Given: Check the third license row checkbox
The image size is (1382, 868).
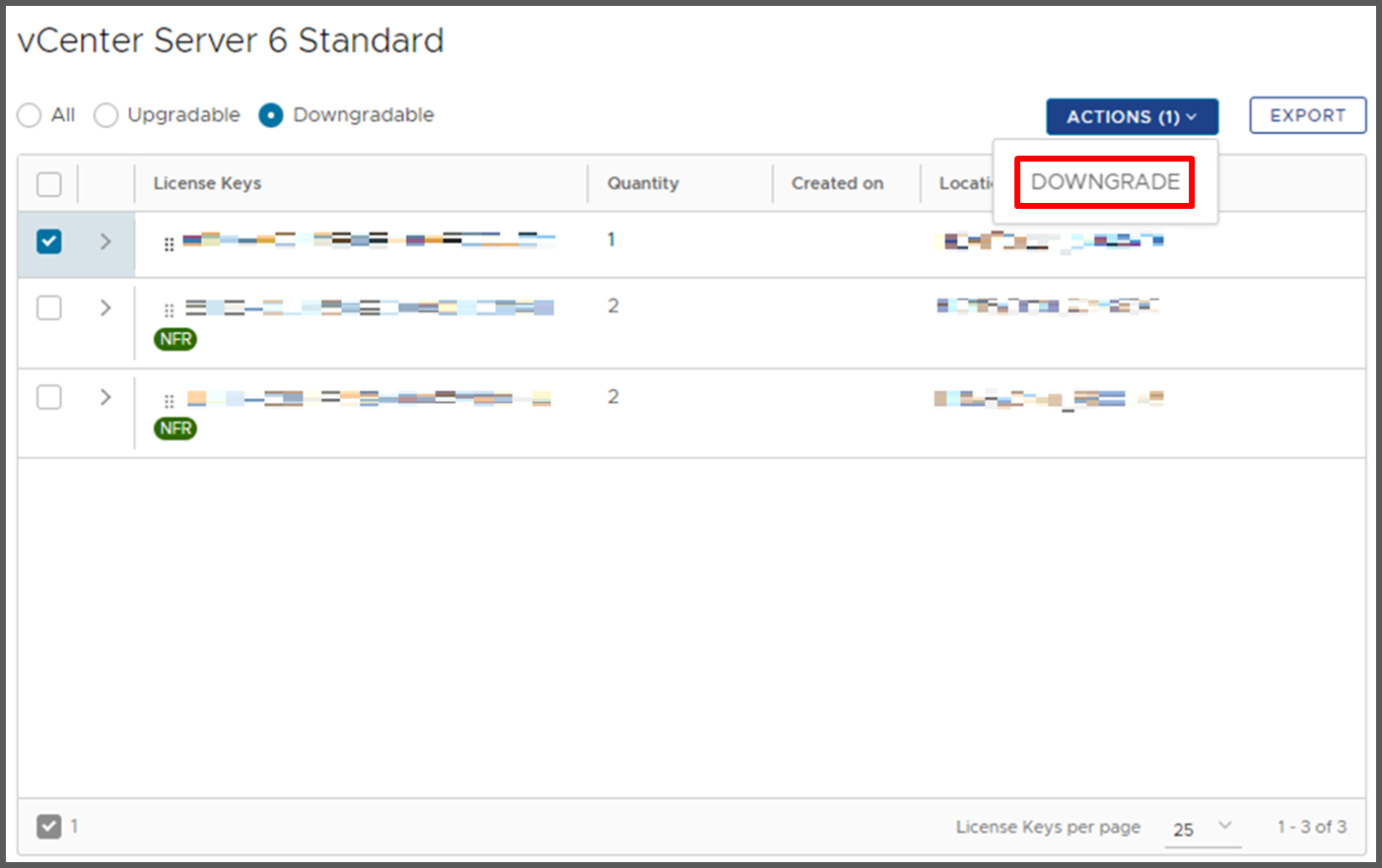Looking at the screenshot, I should [49, 397].
